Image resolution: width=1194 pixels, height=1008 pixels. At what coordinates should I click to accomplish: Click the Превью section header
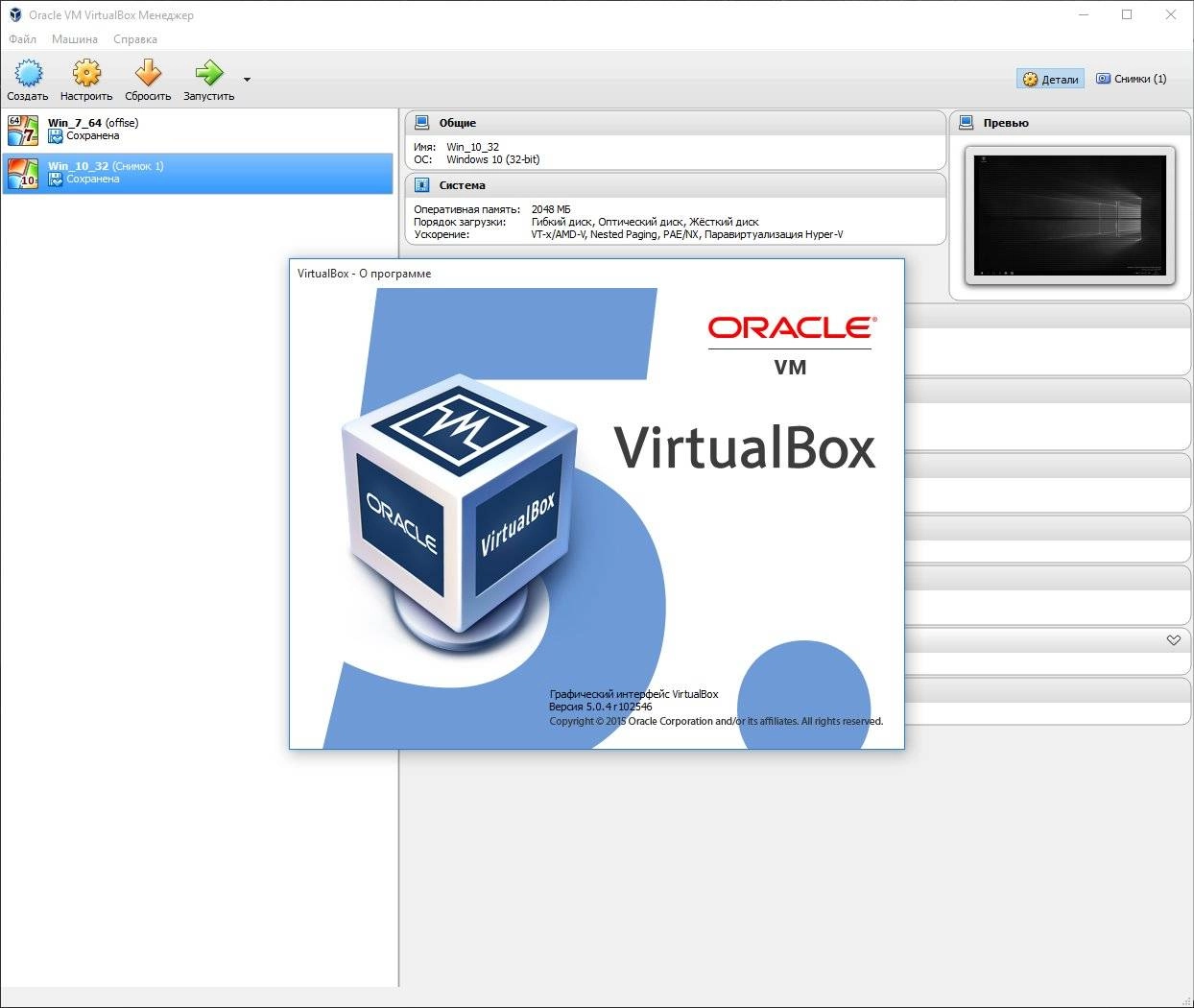pyautogui.click(x=1071, y=123)
